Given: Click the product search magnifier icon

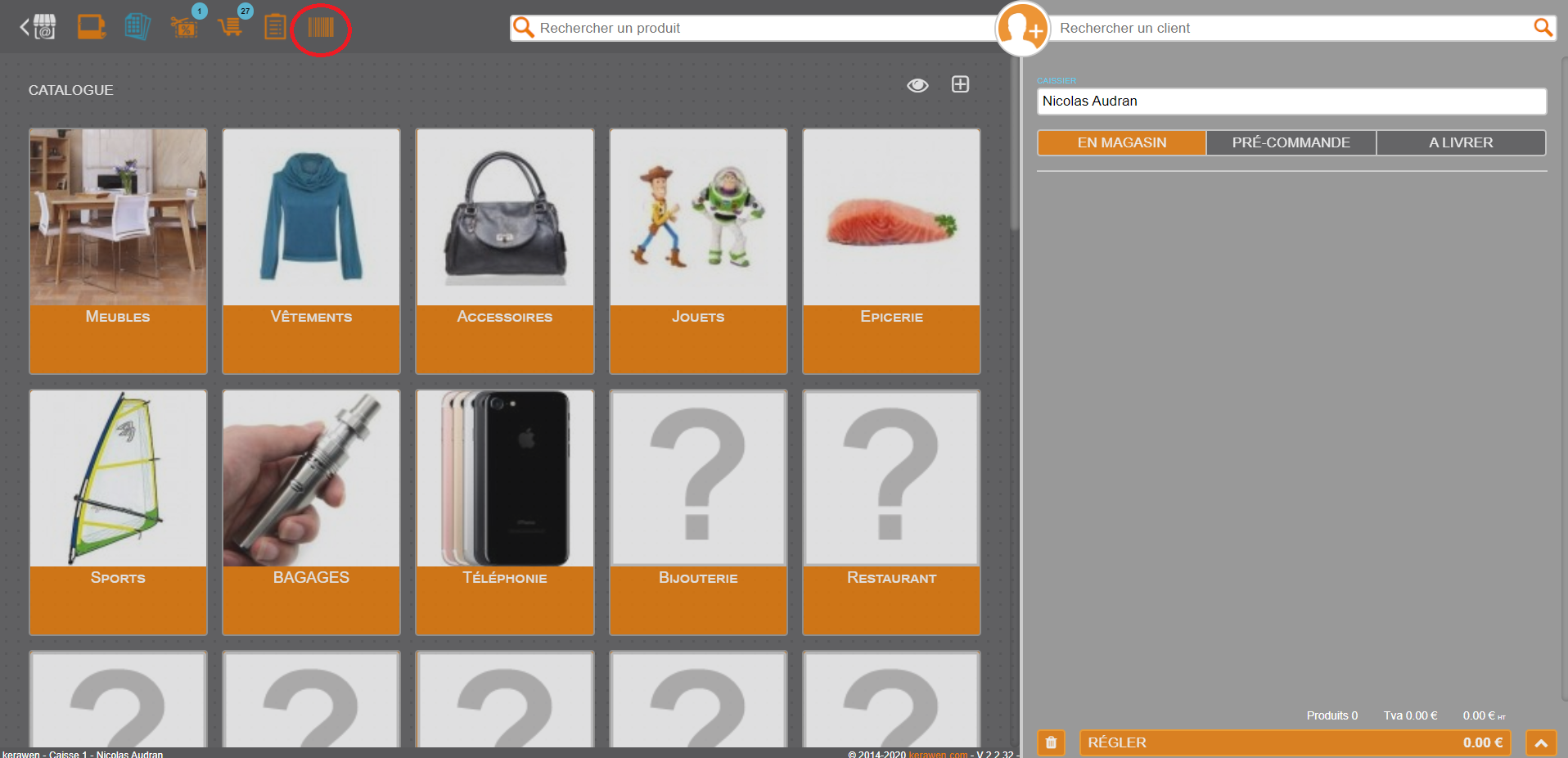Looking at the screenshot, I should click(x=523, y=27).
